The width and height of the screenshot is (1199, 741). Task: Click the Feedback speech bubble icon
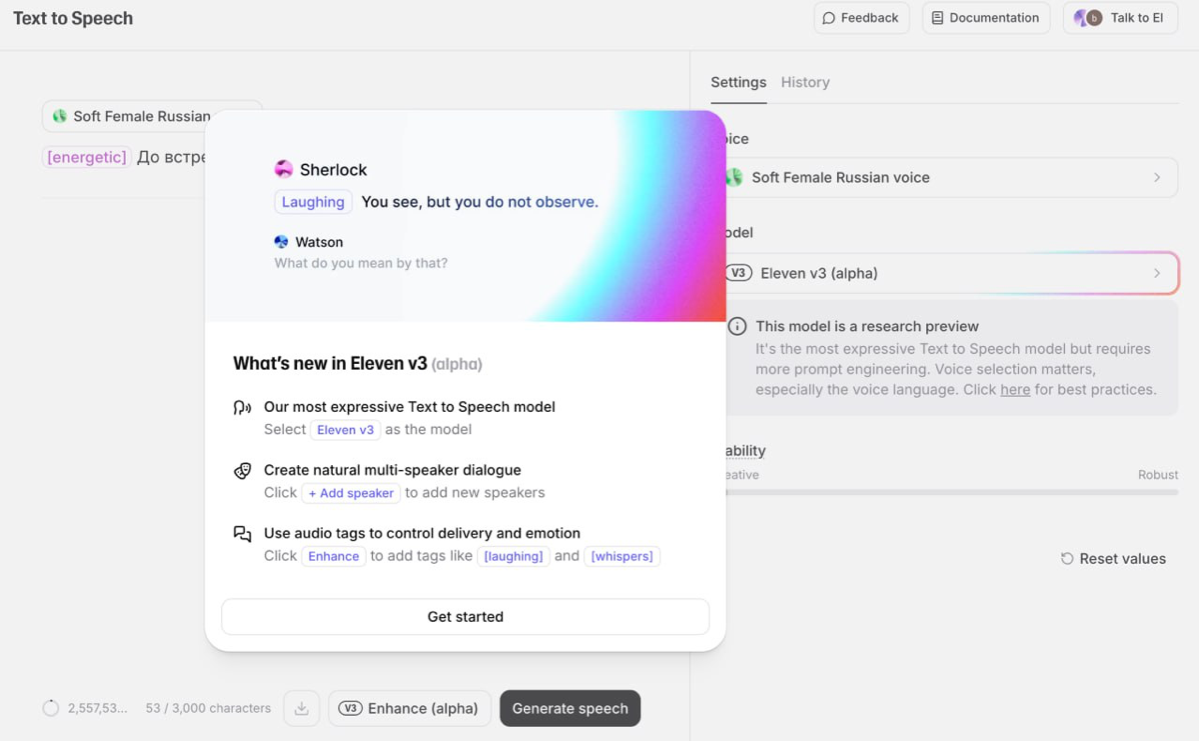click(x=828, y=18)
